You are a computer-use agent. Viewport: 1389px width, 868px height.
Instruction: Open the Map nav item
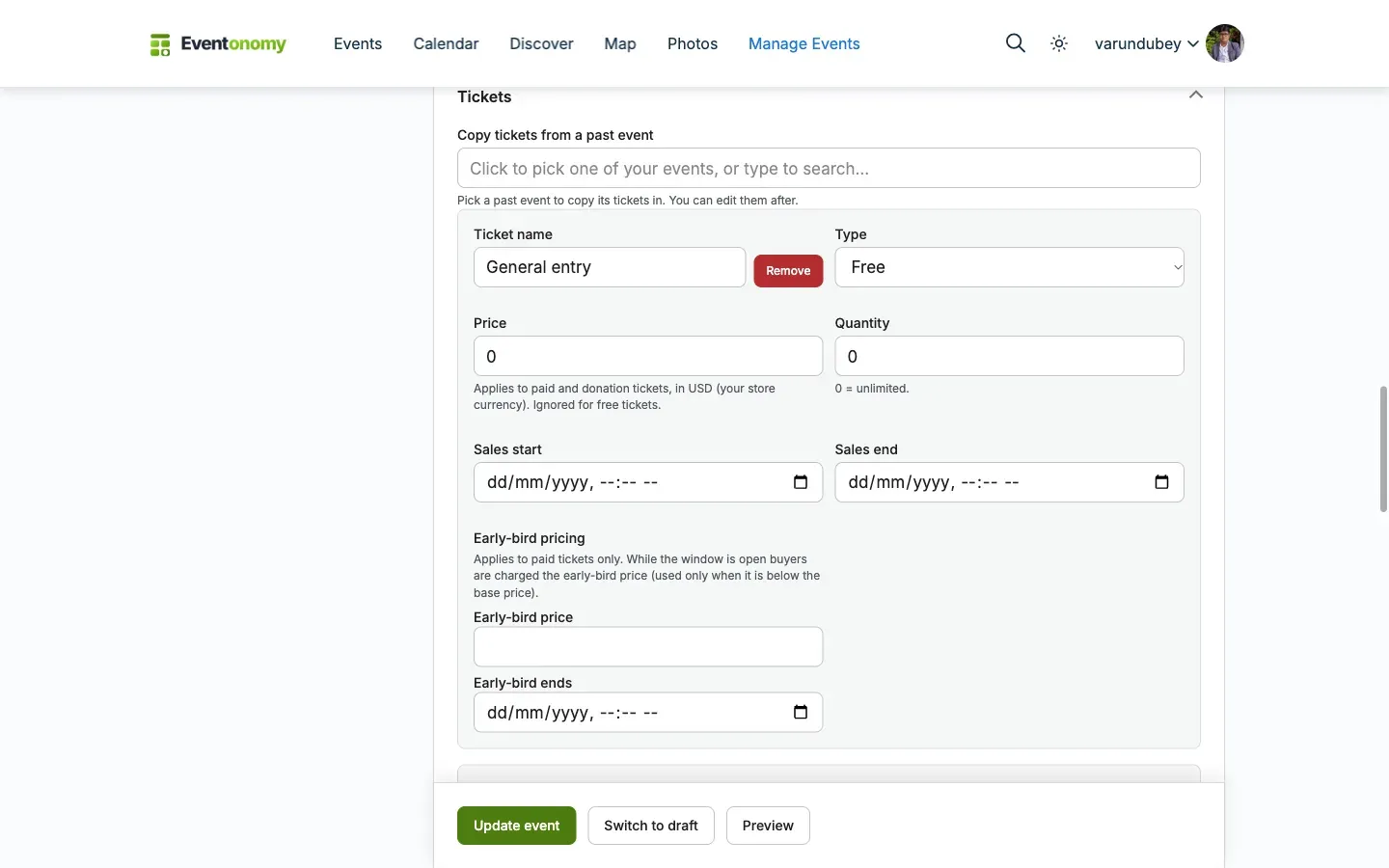(x=620, y=43)
